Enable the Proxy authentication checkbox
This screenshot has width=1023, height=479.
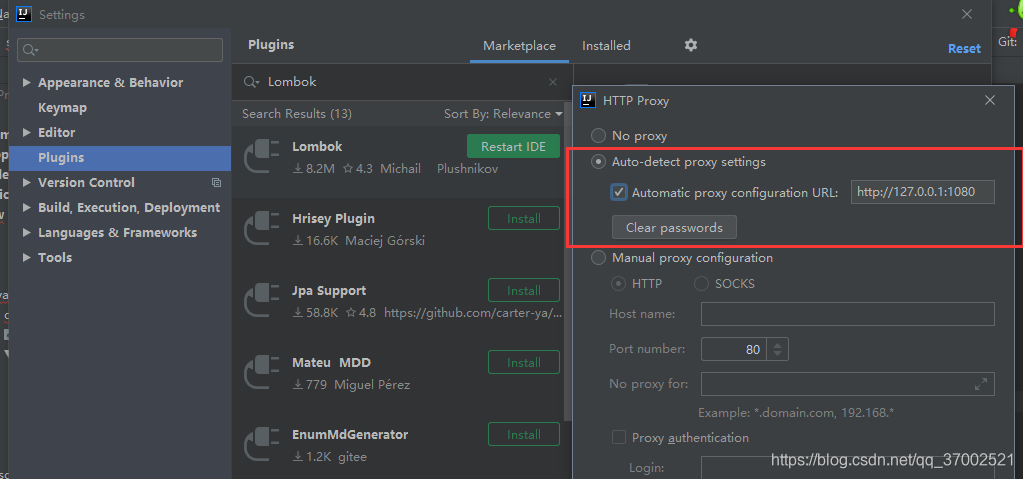(x=618, y=437)
